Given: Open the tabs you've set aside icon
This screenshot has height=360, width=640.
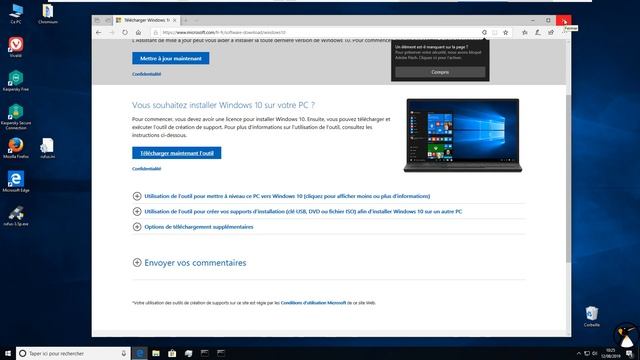Looking at the screenshot, I should 97,20.
